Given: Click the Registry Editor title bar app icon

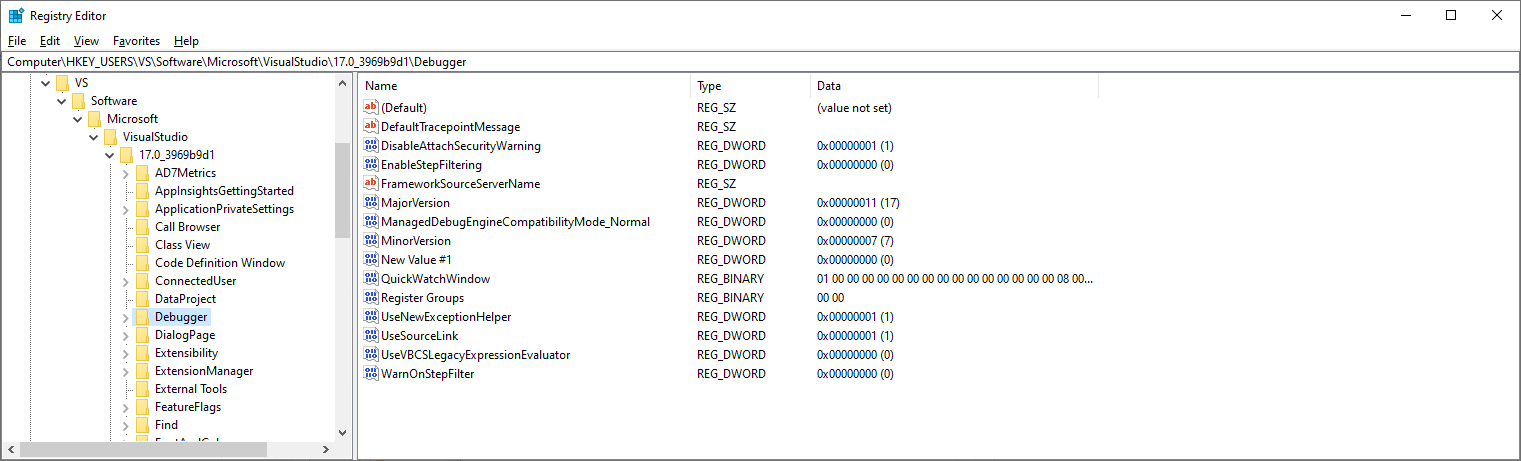Looking at the screenshot, I should click(x=16, y=16).
